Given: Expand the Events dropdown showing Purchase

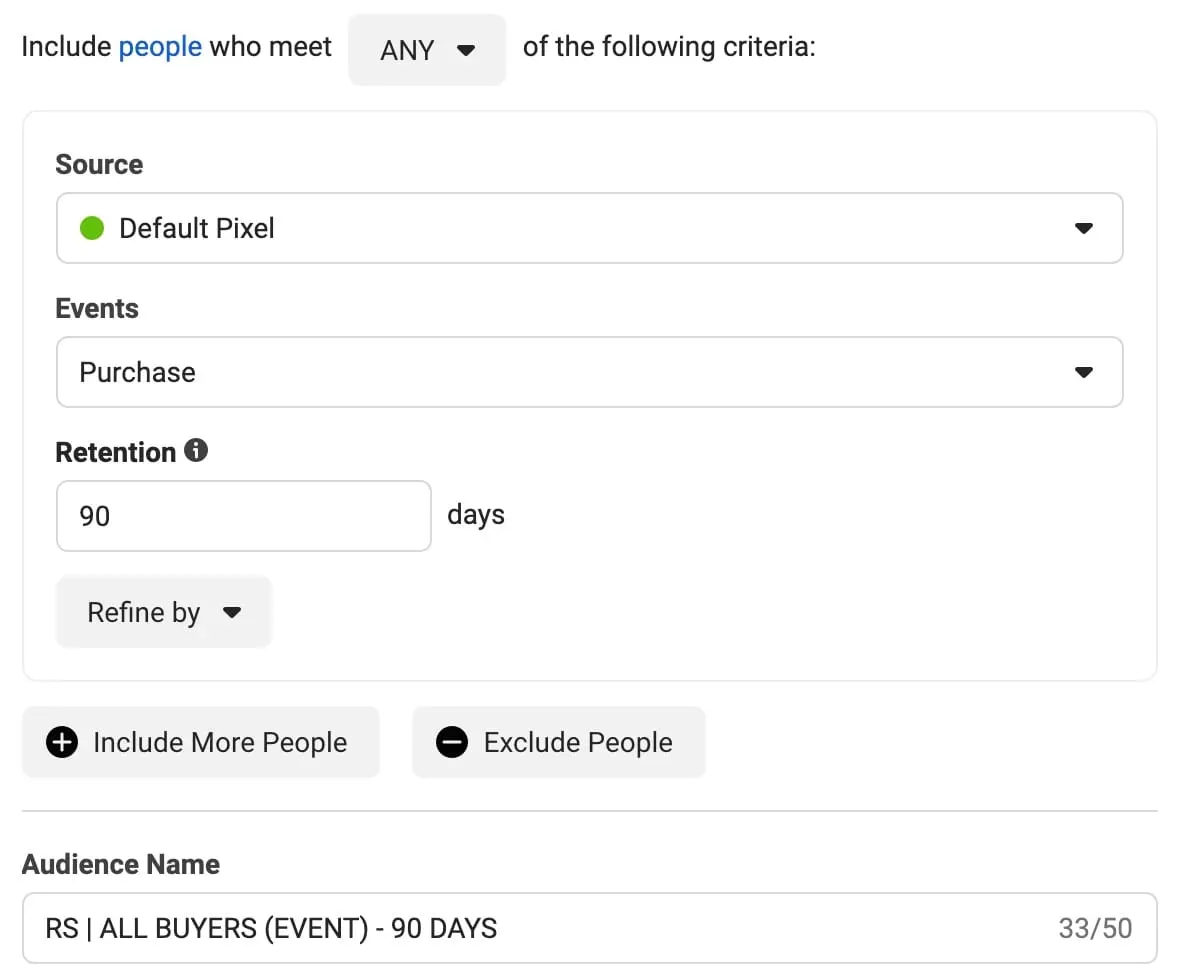Looking at the screenshot, I should click(589, 372).
